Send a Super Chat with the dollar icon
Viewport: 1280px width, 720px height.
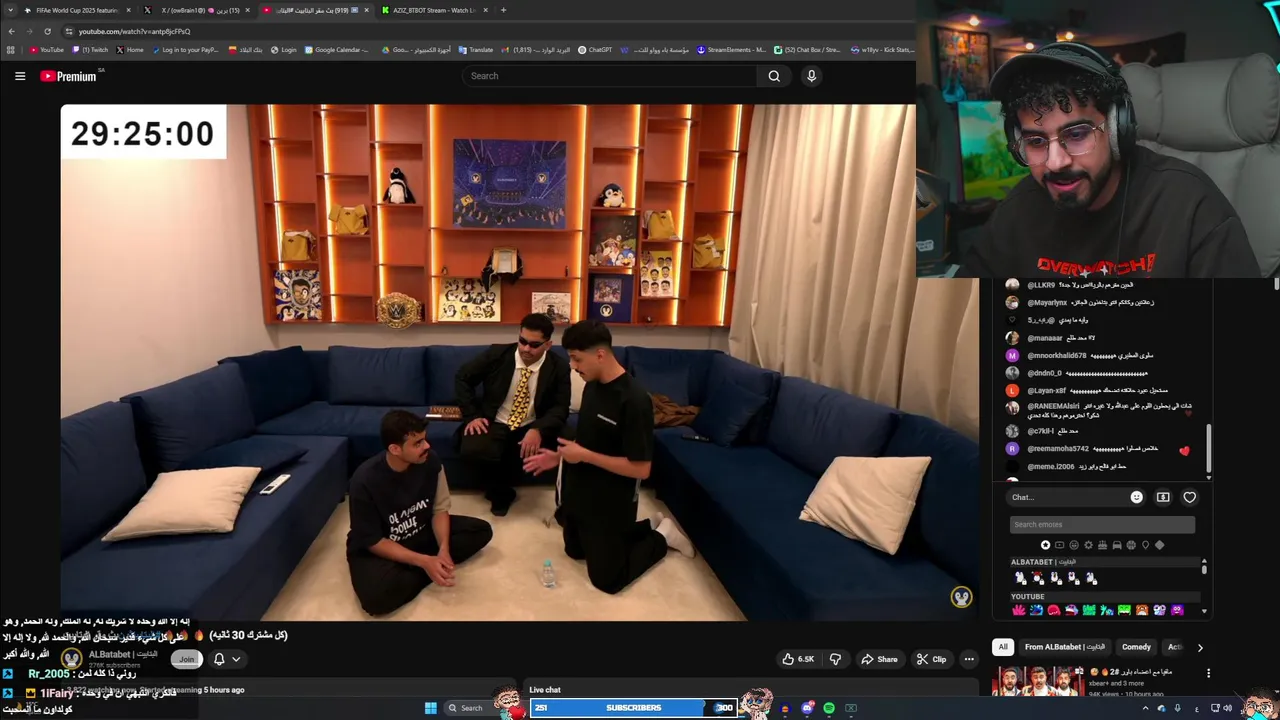1163,497
